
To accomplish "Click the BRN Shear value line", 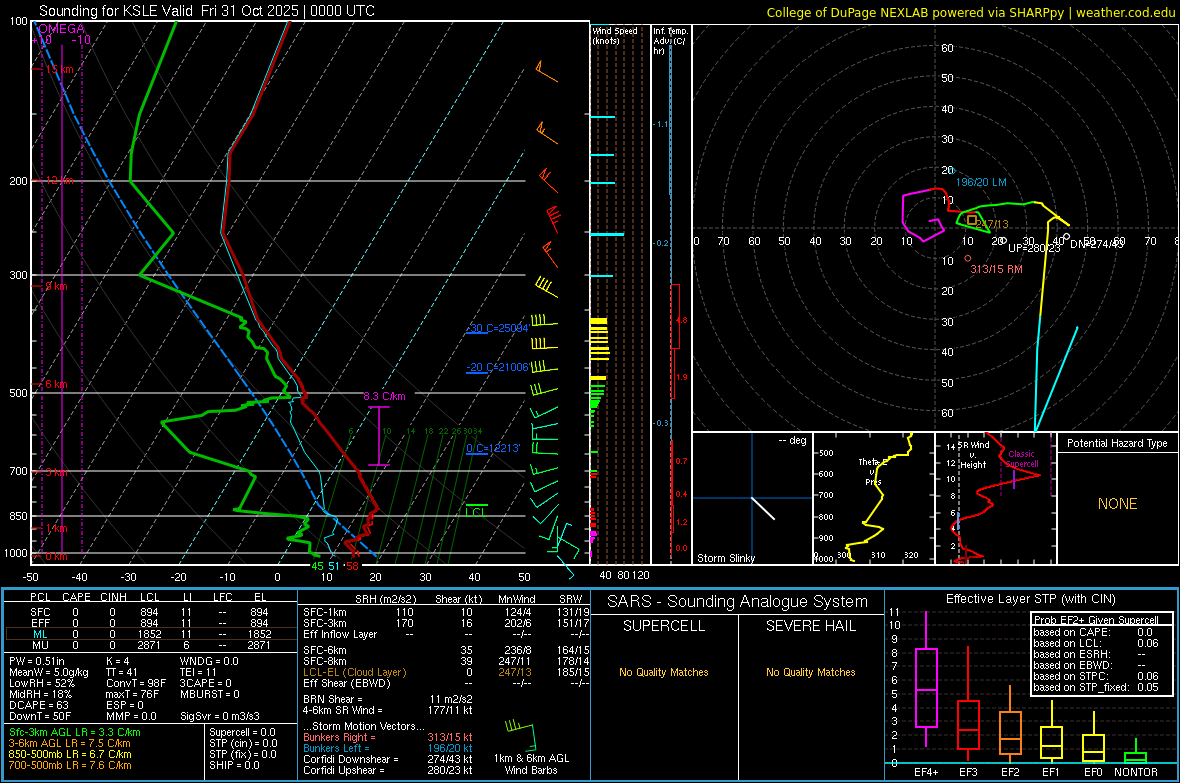I will (388, 699).
